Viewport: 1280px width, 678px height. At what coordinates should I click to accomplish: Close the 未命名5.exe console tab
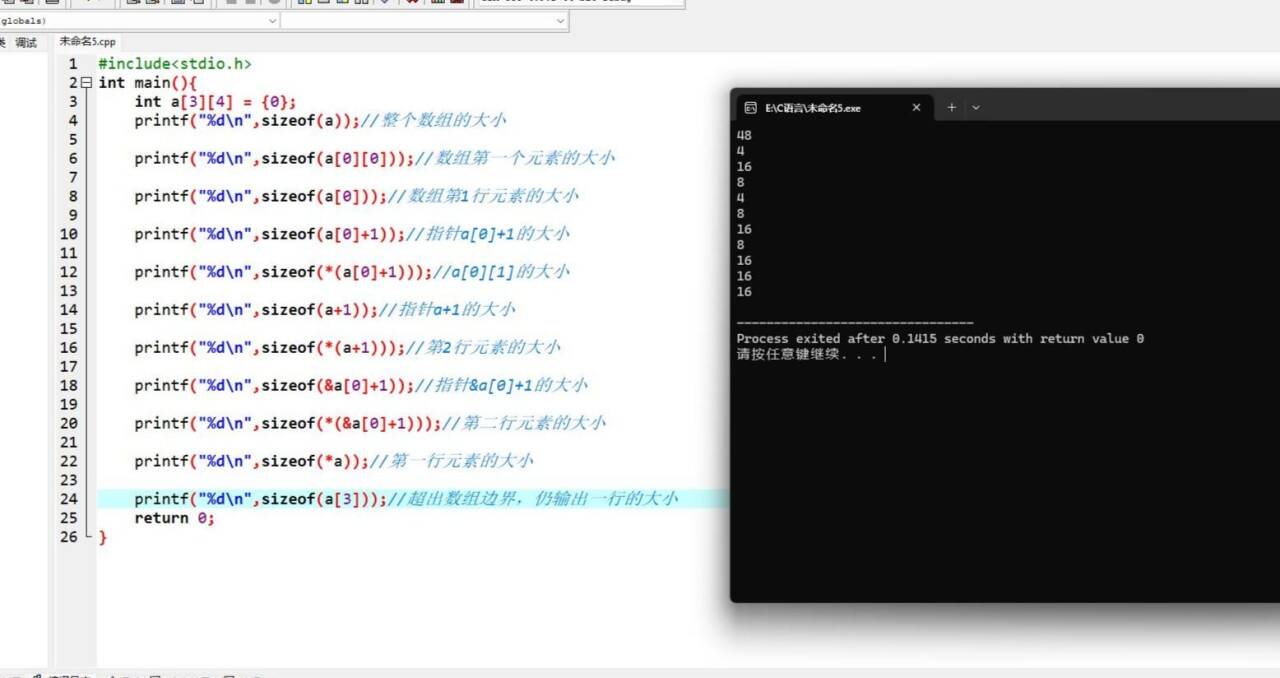[916, 107]
